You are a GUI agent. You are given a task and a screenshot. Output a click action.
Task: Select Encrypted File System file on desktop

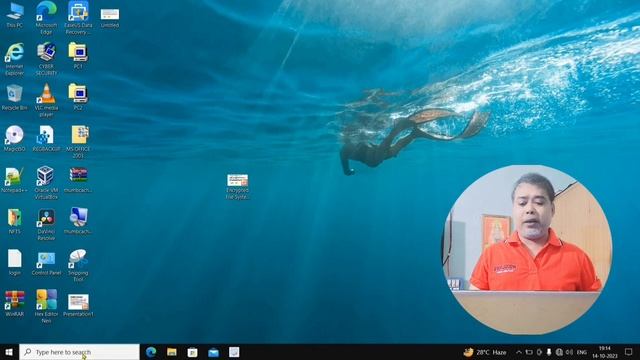[238, 187]
